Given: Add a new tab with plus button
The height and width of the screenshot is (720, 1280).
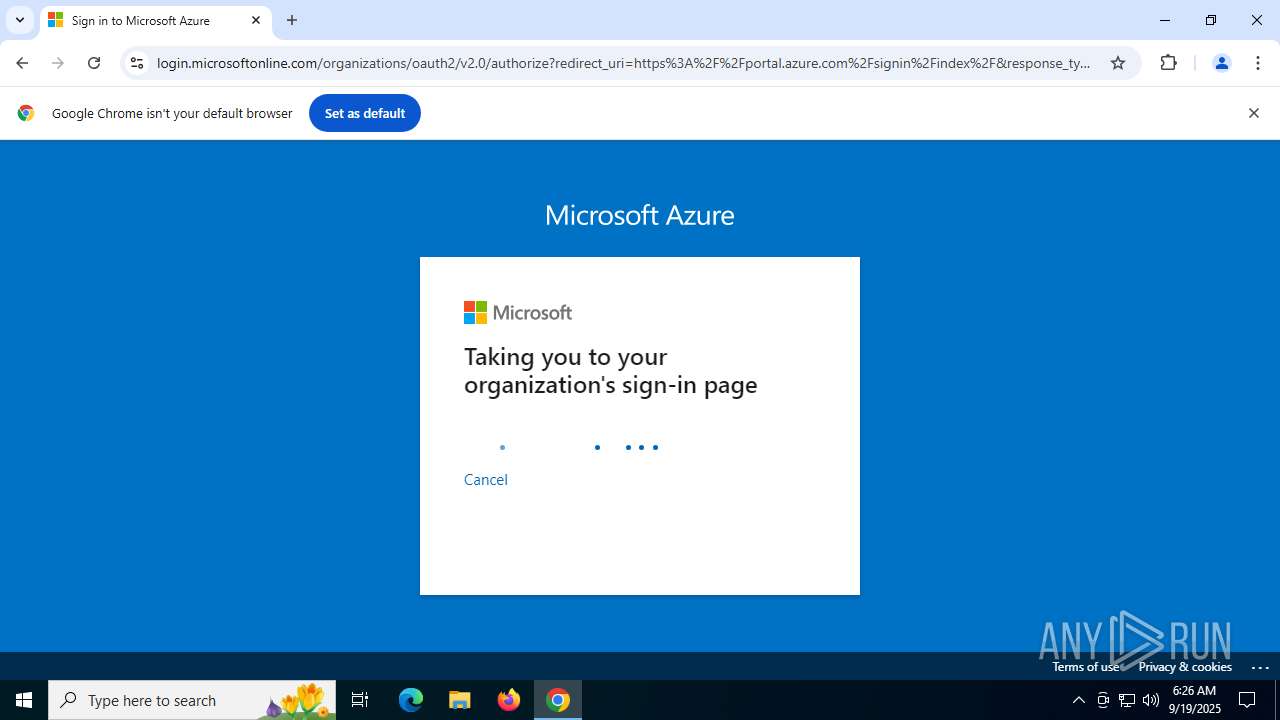Looking at the screenshot, I should (x=292, y=20).
